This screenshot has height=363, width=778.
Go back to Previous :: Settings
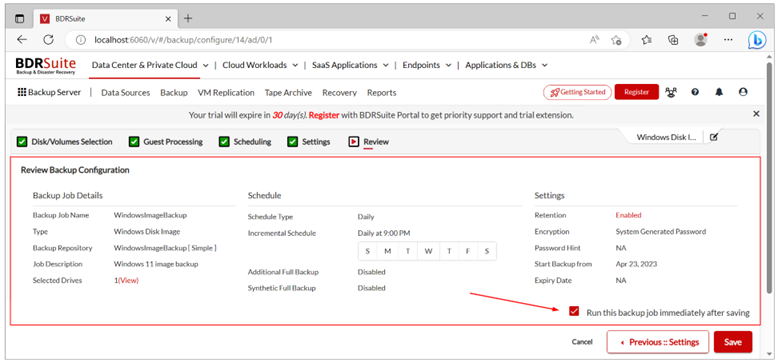[x=658, y=342]
